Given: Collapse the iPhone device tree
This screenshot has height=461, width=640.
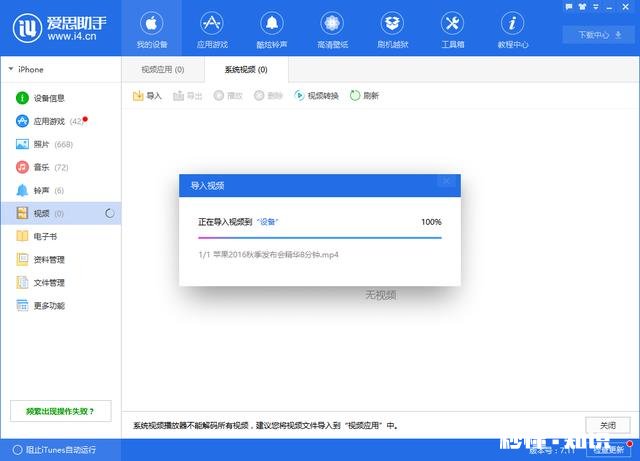Looking at the screenshot, I should [x=11, y=69].
